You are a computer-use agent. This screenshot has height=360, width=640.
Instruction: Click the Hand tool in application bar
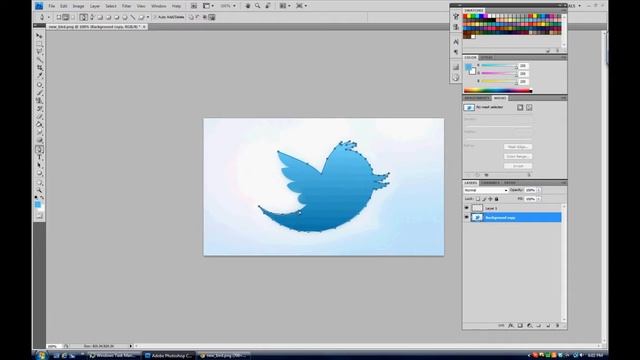pyautogui.click(x=248, y=6)
